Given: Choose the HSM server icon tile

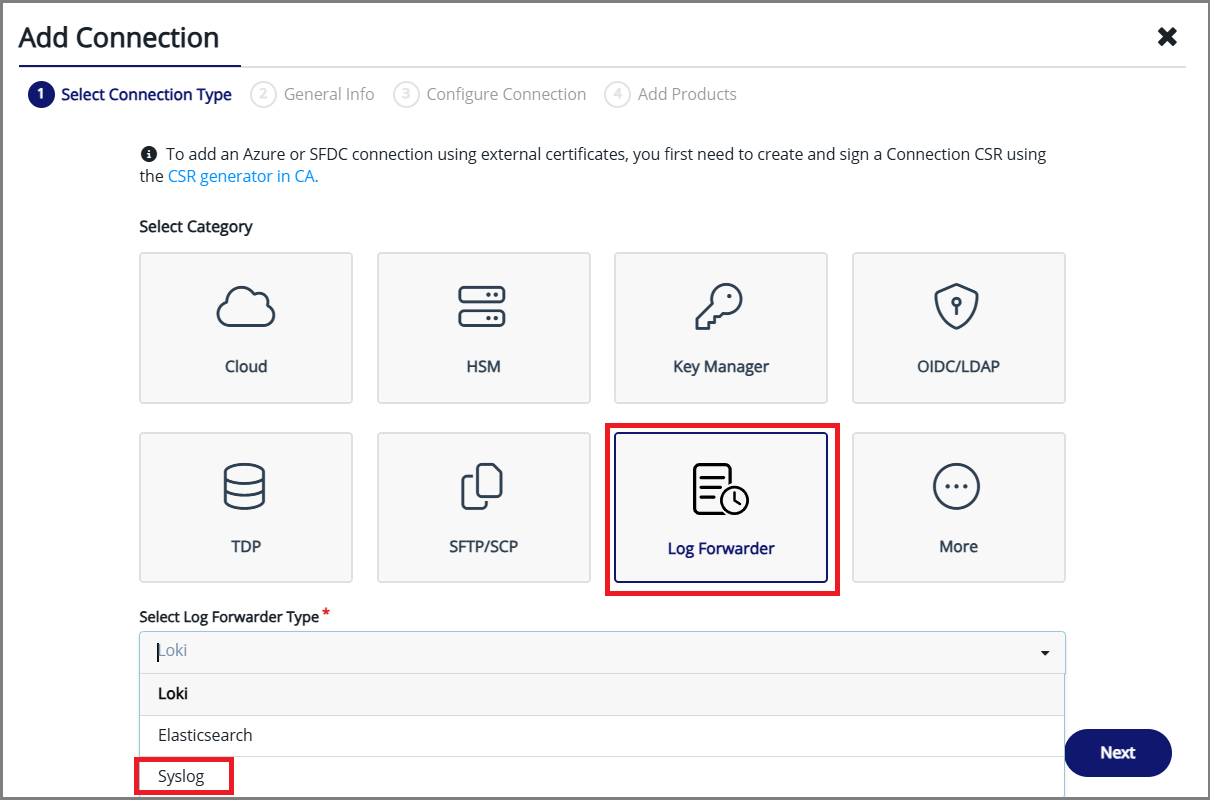Looking at the screenshot, I should [482, 308].
